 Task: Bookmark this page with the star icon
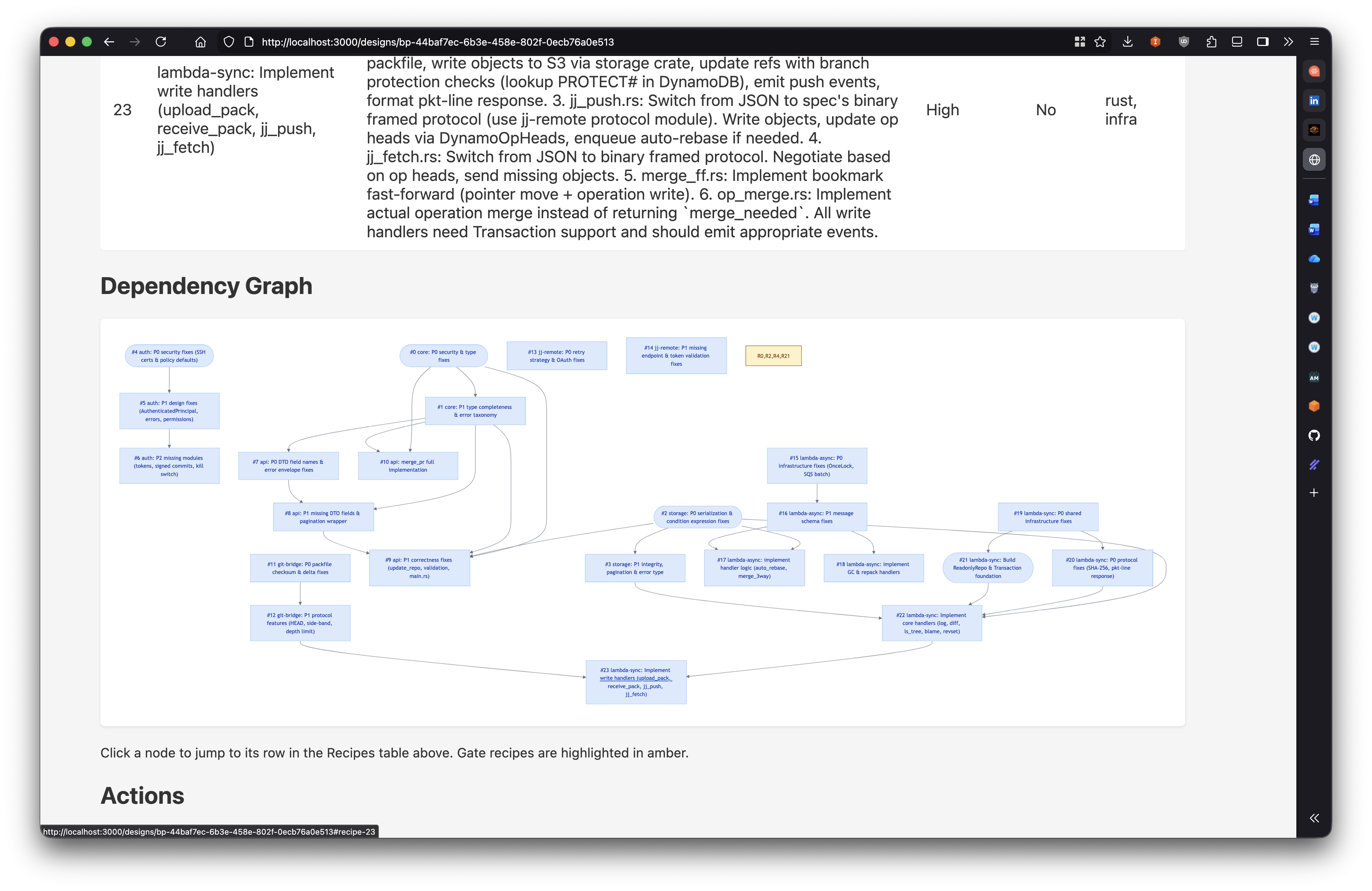tap(1100, 42)
